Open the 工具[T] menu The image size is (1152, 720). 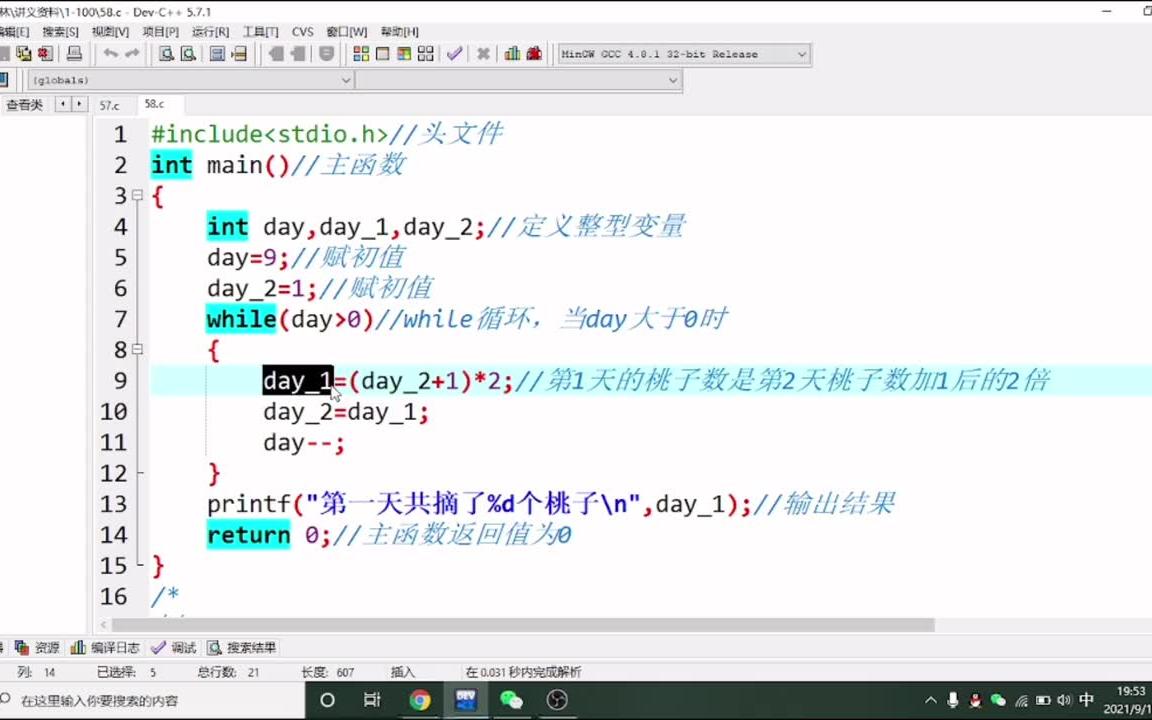point(263,31)
